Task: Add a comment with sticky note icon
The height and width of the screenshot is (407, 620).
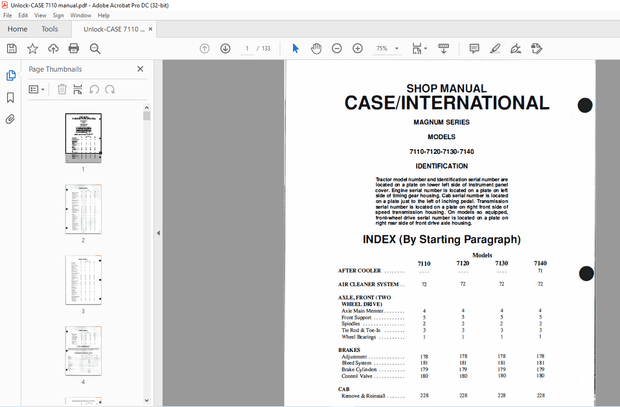Action: 474,49
